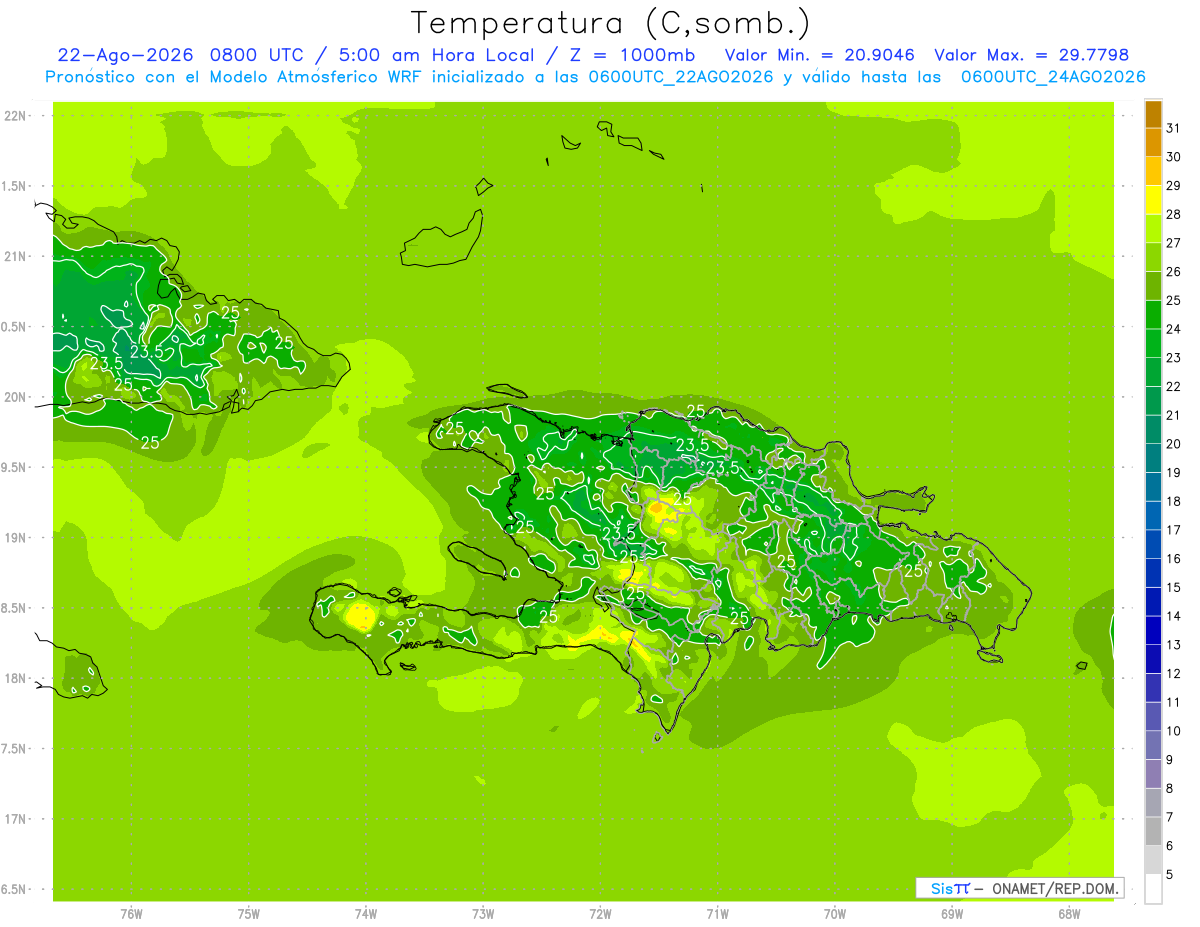Click the "7.5N" latitude axis label
This screenshot has width=1200, height=927.
coord(15,749)
